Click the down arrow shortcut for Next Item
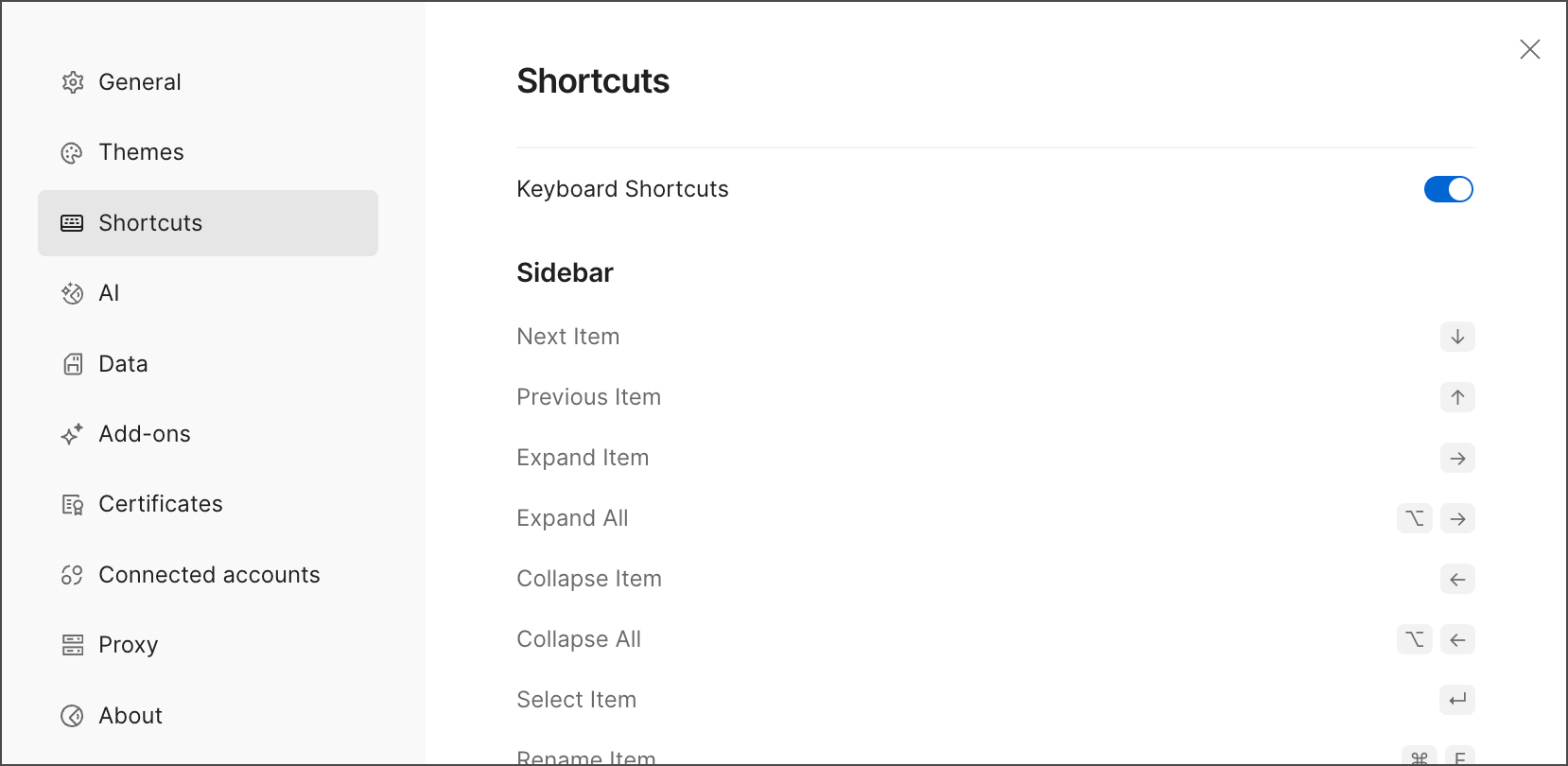This screenshot has height=766, width=1568. click(1457, 337)
